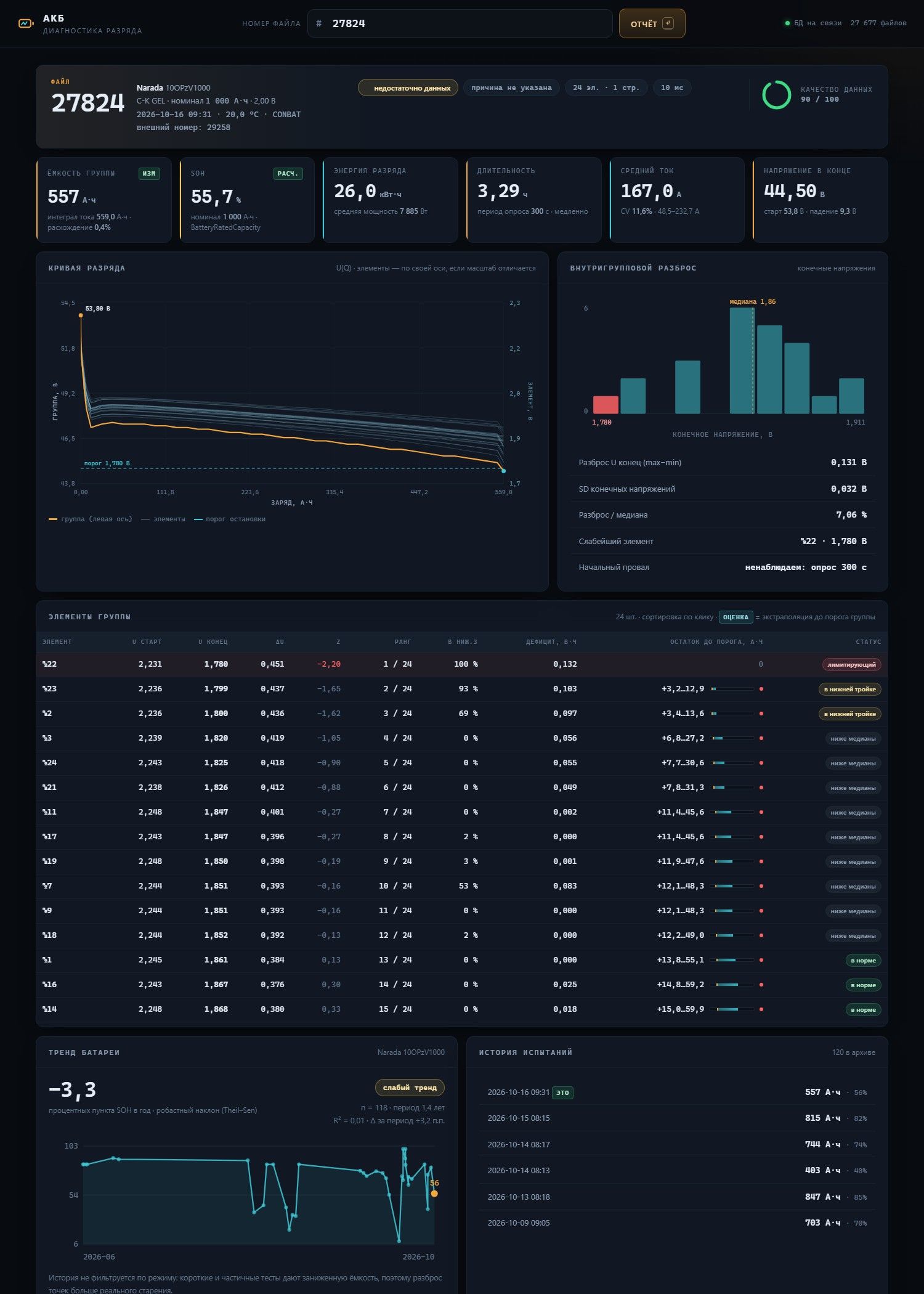Click remaining-capacity bar for element №14
This screenshot has width=924, height=1294.
coord(733,1009)
